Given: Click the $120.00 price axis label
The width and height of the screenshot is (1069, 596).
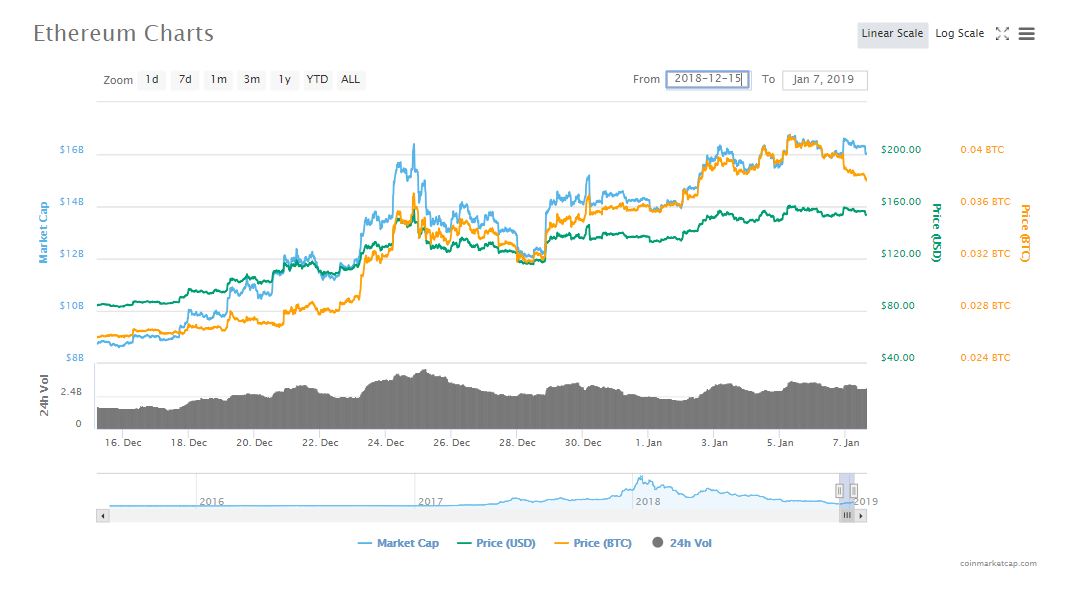Looking at the screenshot, I should (x=901, y=254).
